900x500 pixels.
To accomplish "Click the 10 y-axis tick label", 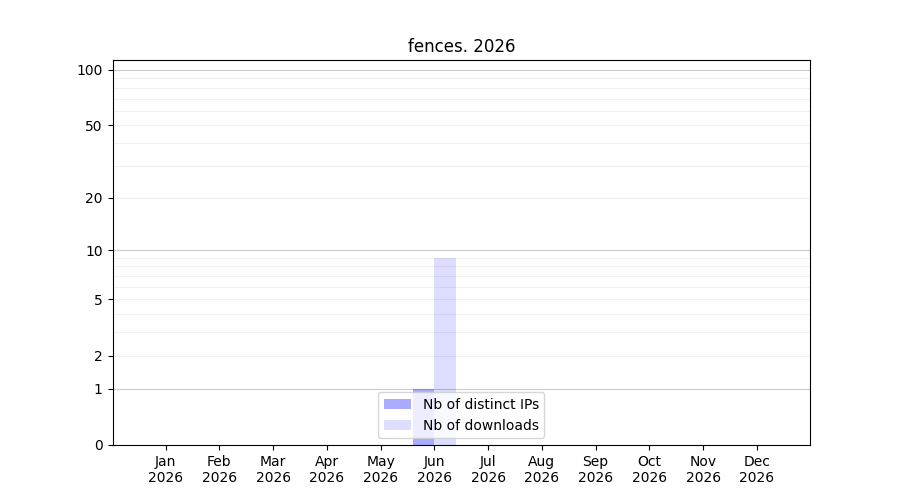I will [x=94, y=251].
